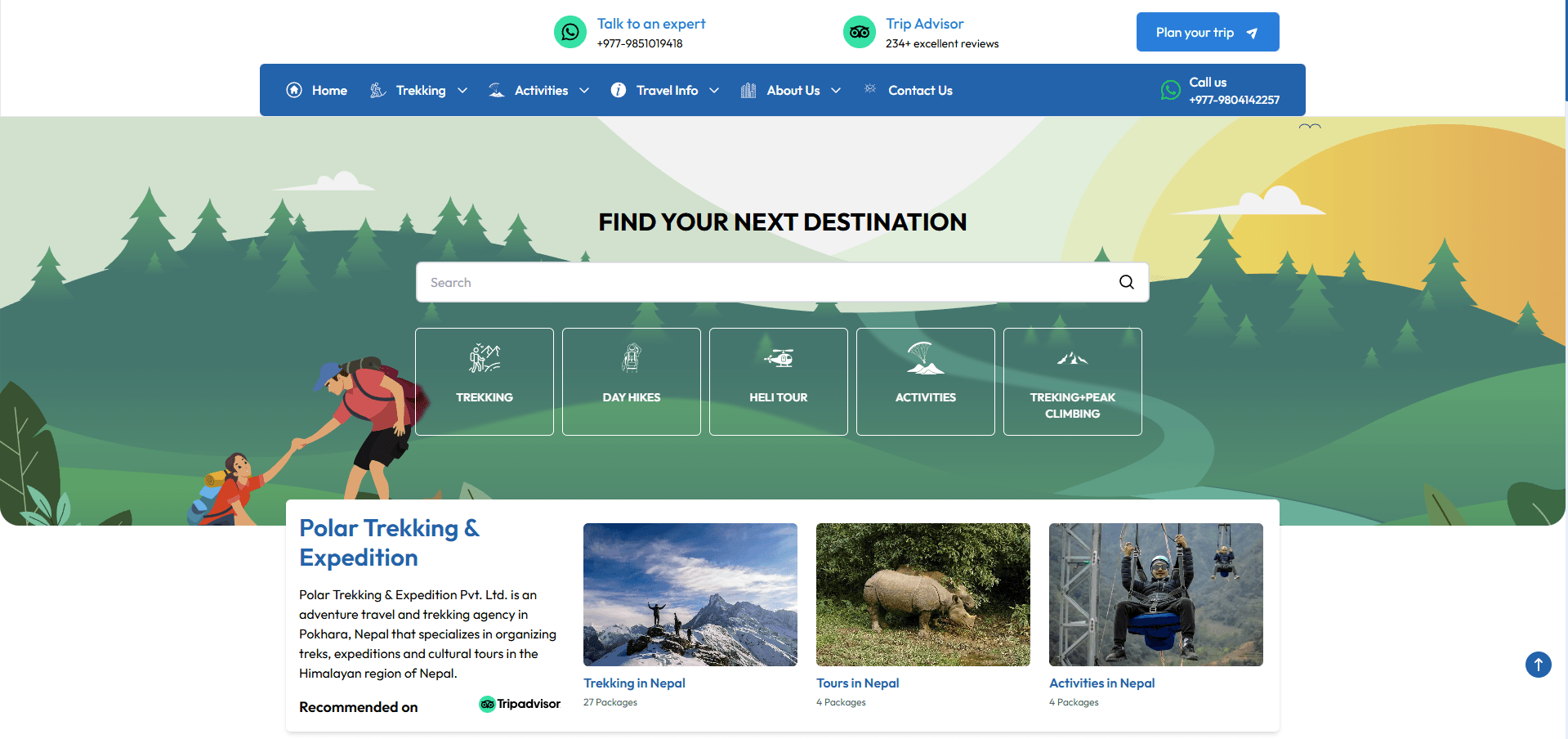The height and width of the screenshot is (739, 1568).
Task: Open the Tours in Nepal link
Action: [857, 683]
